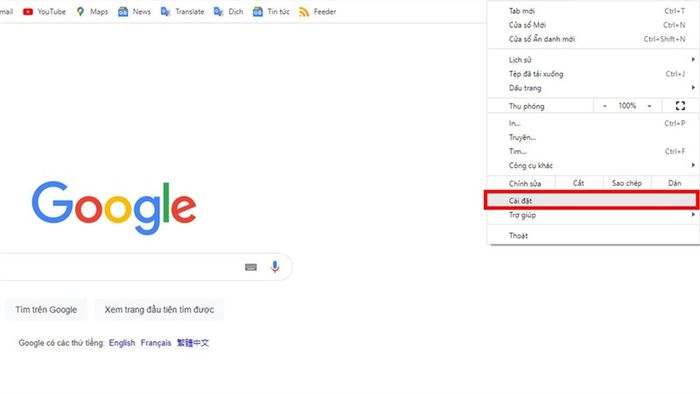Toggle fullscreen mode in the menu
The width and height of the screenshot is (700, 394).
pos(680,106)
